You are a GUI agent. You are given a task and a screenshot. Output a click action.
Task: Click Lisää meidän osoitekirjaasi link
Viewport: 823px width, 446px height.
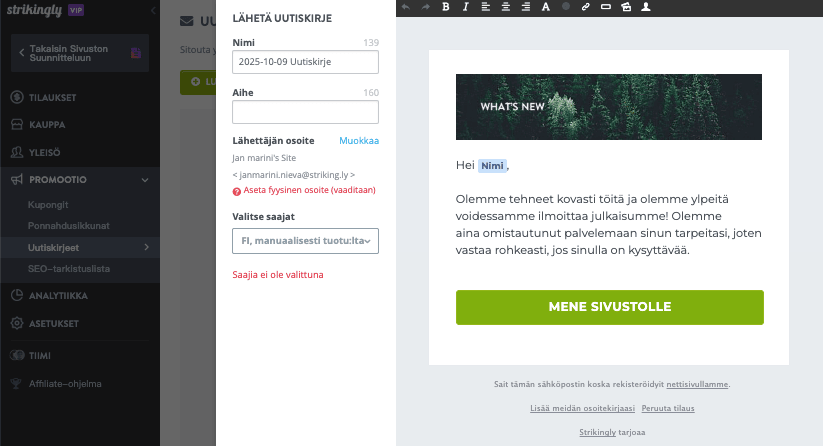583,408
